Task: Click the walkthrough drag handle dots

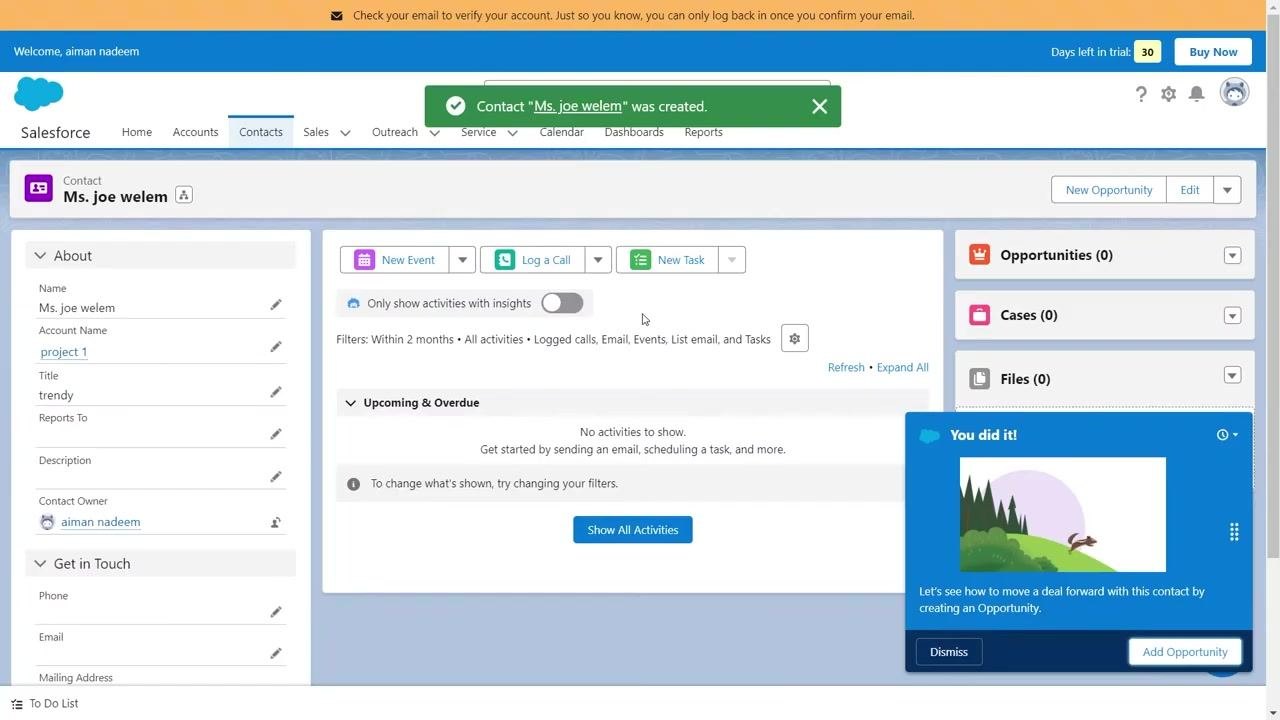Action: [1234, 532]
